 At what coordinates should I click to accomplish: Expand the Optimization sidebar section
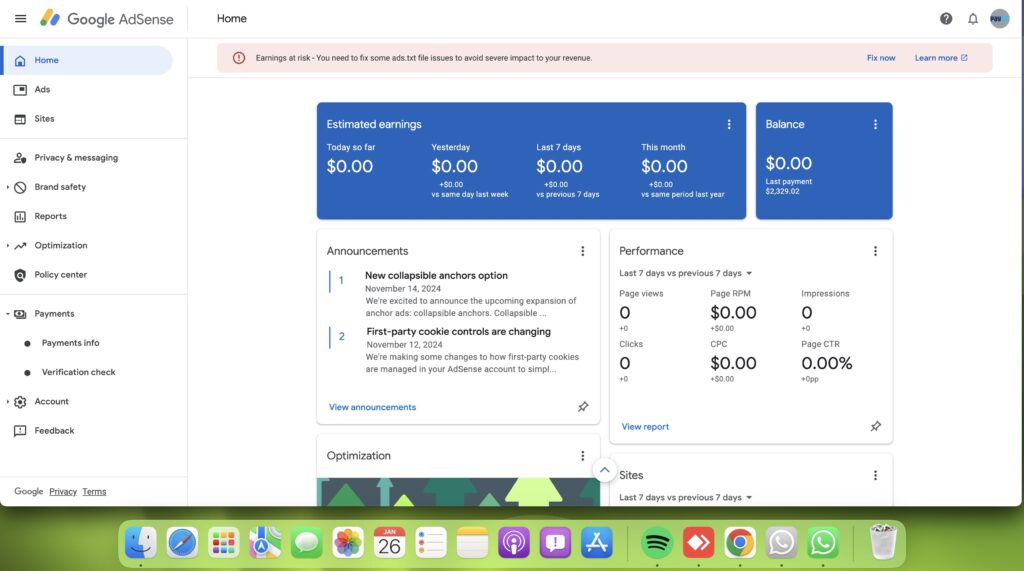pos(8,246)
